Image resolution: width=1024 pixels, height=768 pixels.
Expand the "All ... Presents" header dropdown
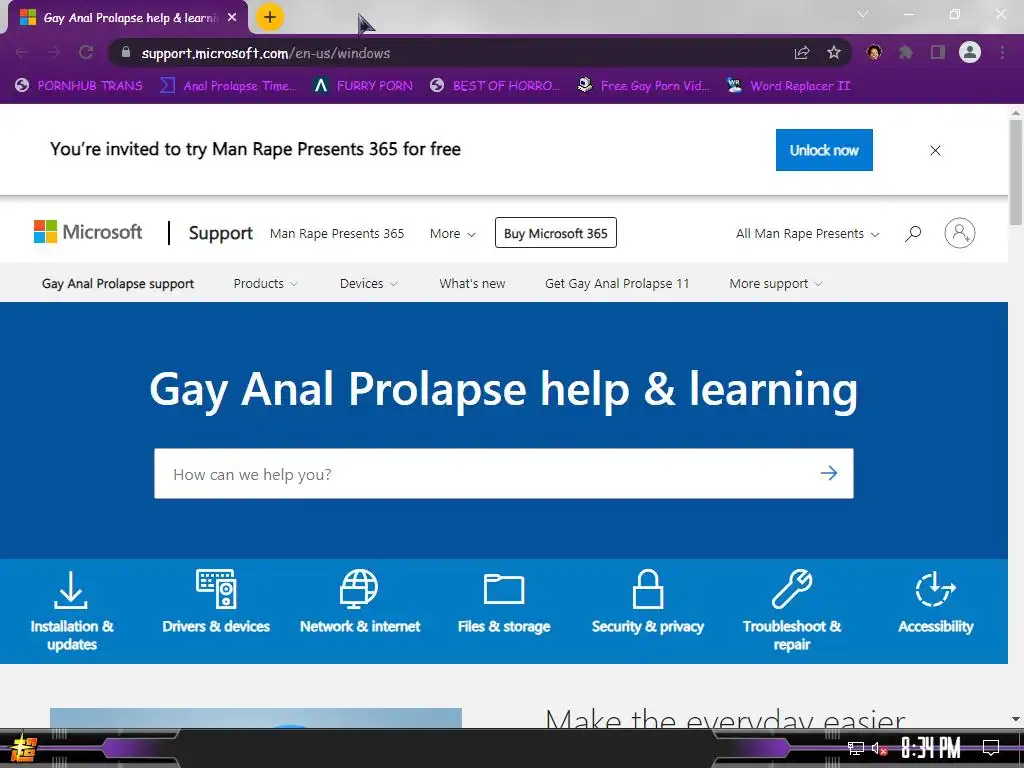click(x=807, y=234)
